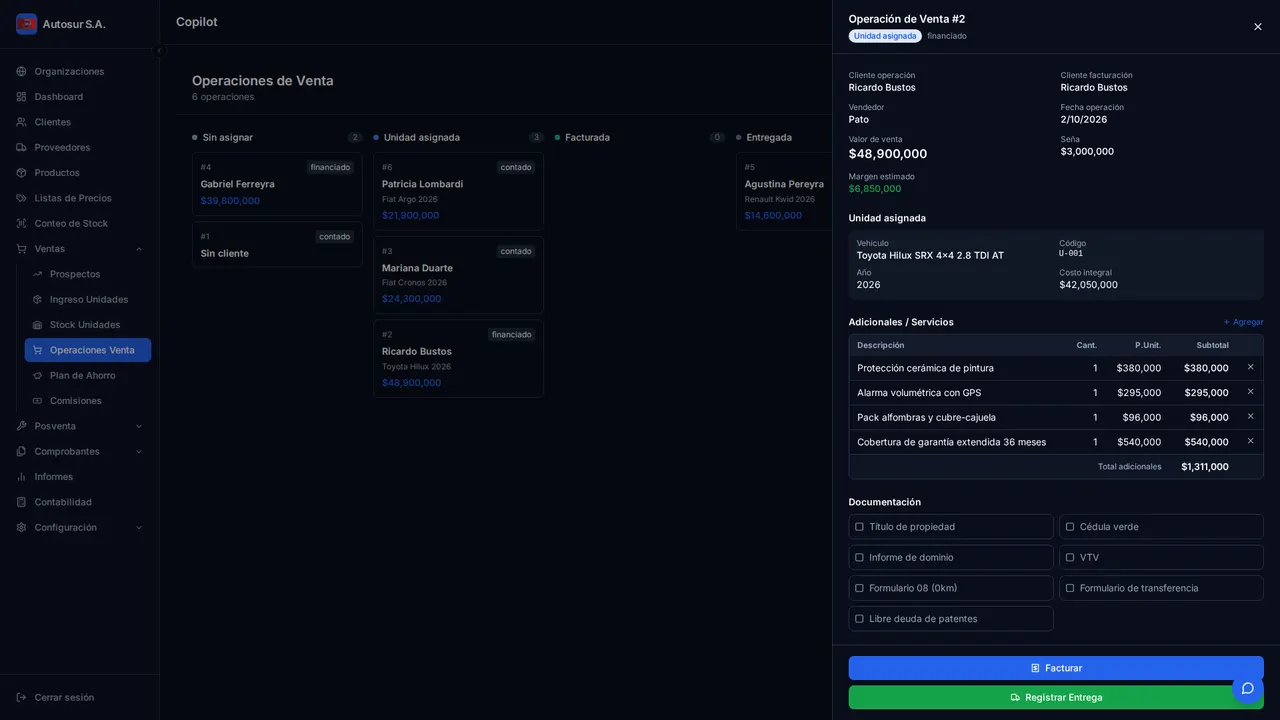
Task: Expand the Comprobantes menu section
Action: click(x=80, y=452)
